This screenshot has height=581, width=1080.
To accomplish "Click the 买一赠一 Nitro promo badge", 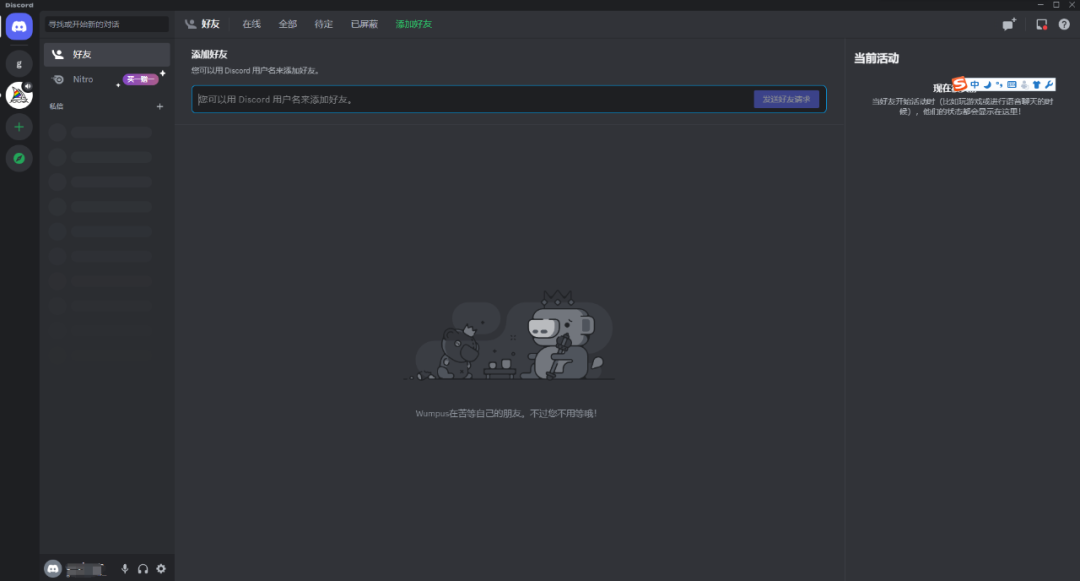I will click(x=141, y=79).
